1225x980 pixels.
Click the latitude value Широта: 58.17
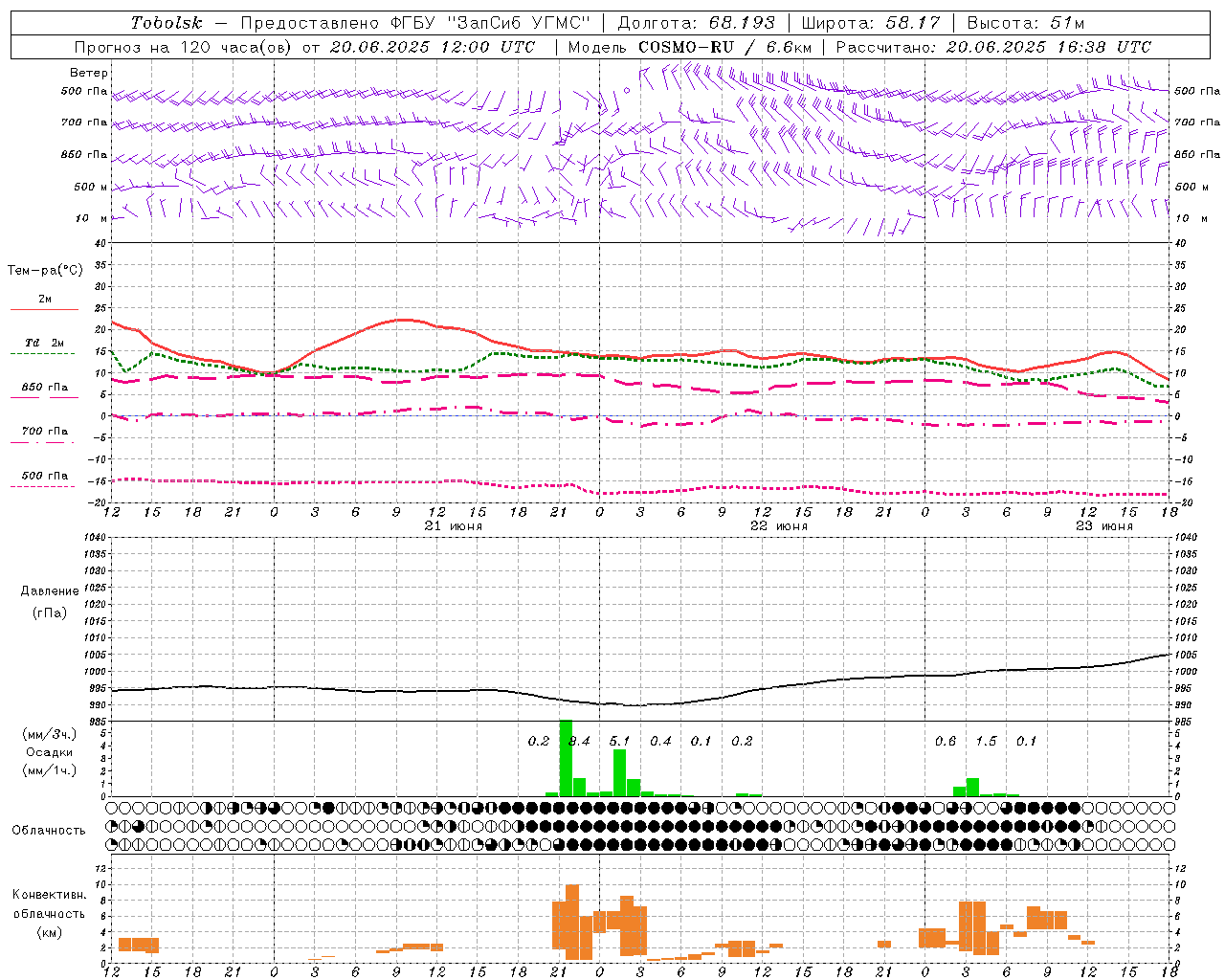click(x=871, y=23)
